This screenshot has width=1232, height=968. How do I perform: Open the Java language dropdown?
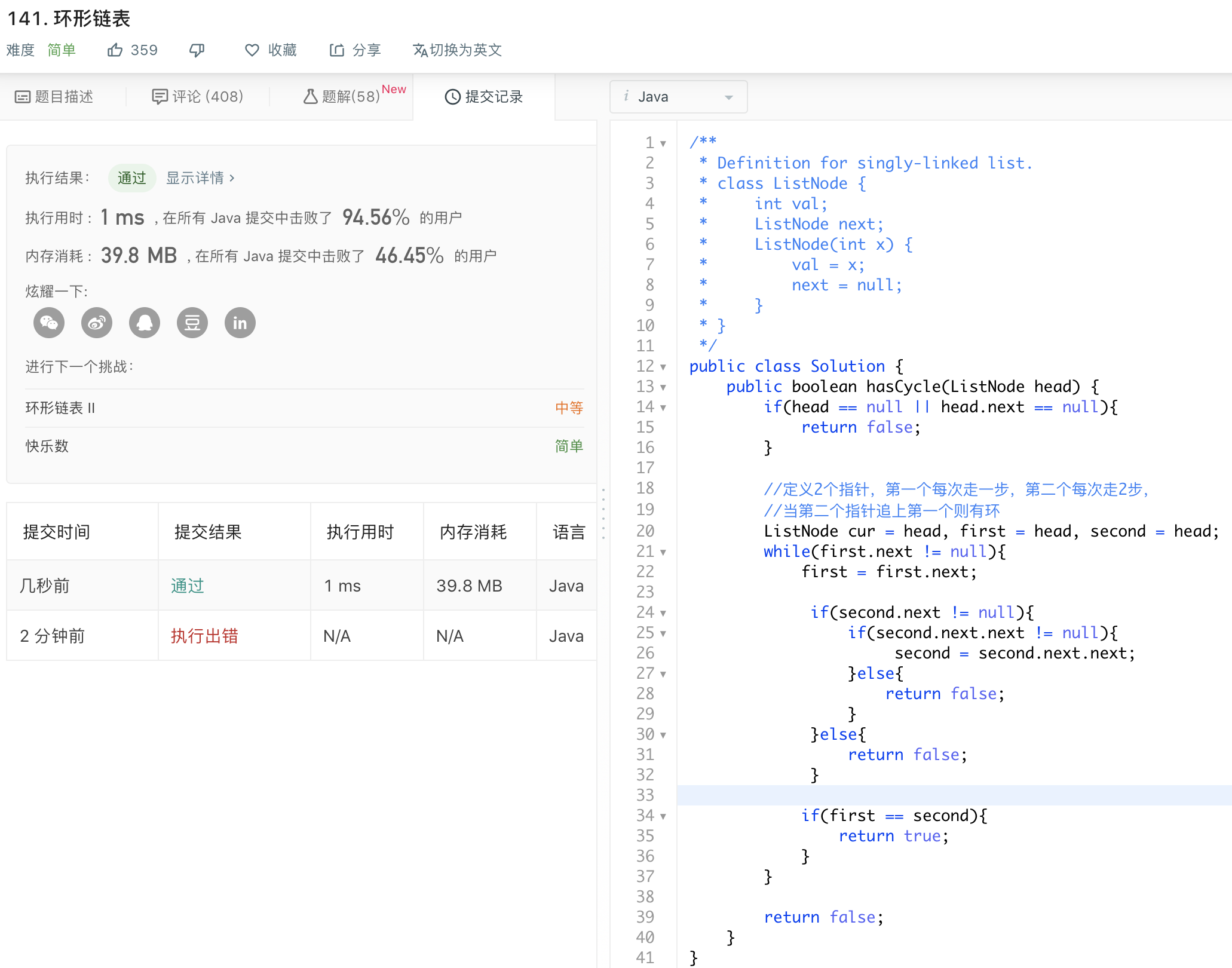tap(678, 97)
